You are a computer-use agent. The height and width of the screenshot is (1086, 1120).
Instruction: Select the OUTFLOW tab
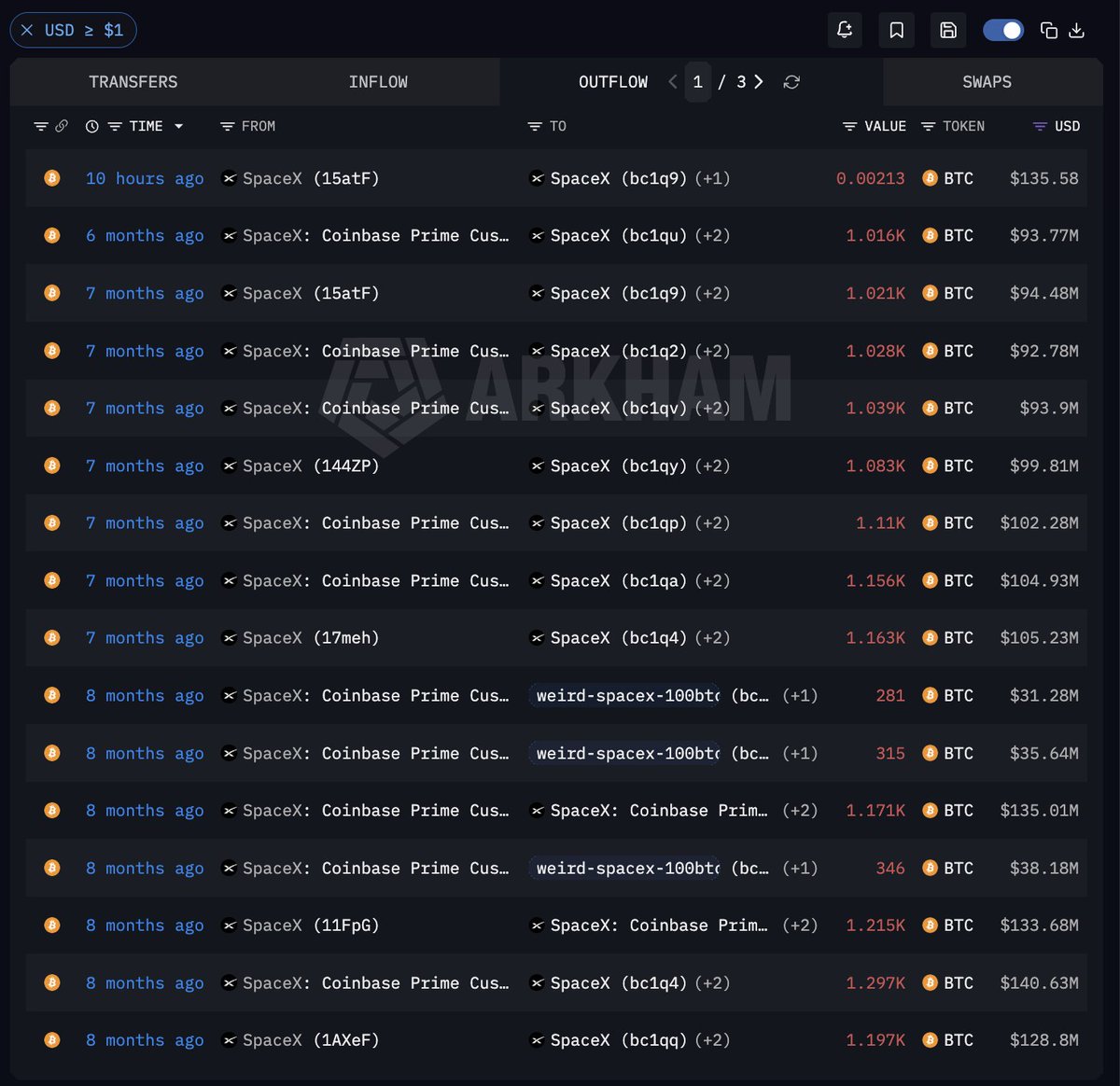613,82
